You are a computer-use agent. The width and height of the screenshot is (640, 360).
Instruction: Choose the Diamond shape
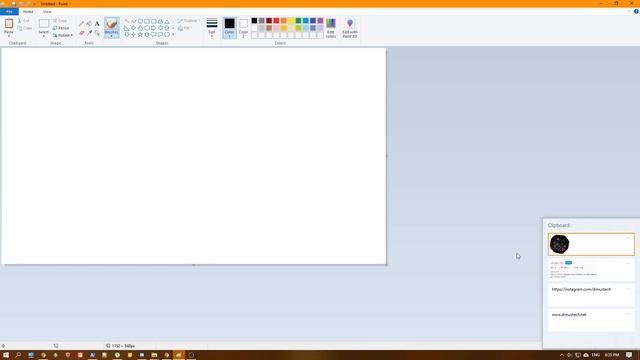pyautogui.click(x=133, y=28)
